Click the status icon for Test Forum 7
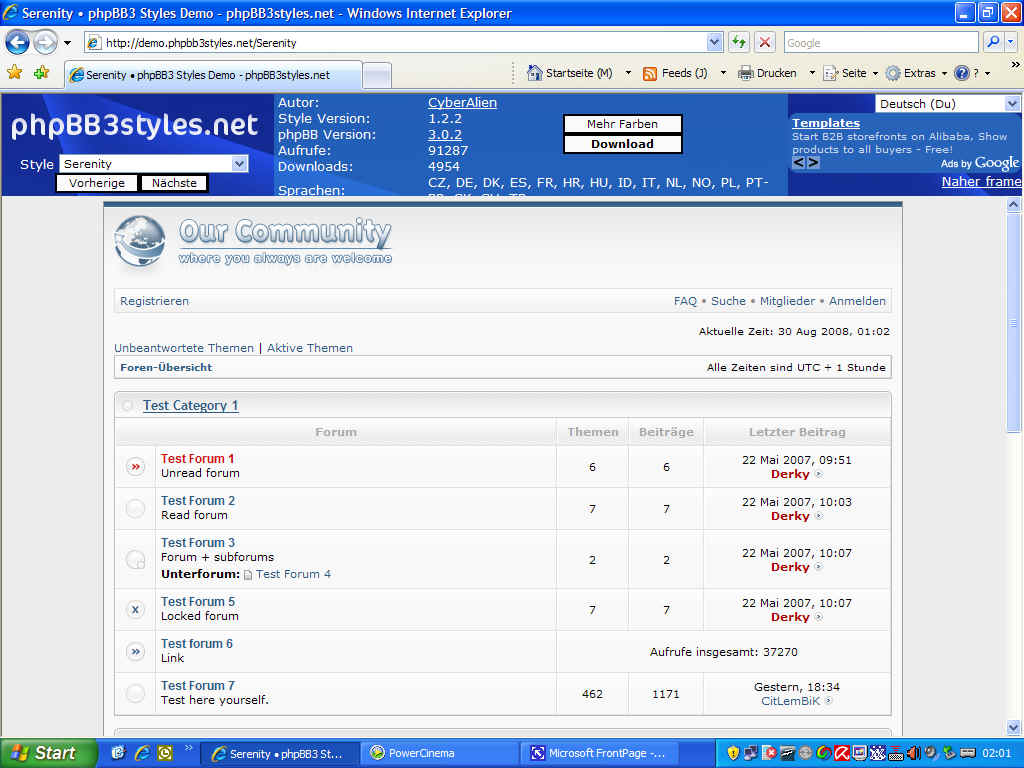The height and width of the screenshot is (768, 1024). (135, 694)
